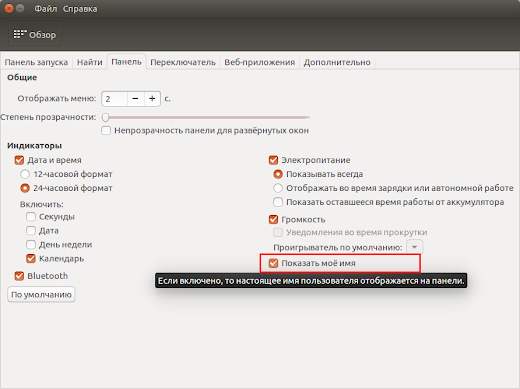This screenshot has height=389, width=520.
Task: Toggle the Электропитание indicator checkbox
Action: [x=273, y=160]
